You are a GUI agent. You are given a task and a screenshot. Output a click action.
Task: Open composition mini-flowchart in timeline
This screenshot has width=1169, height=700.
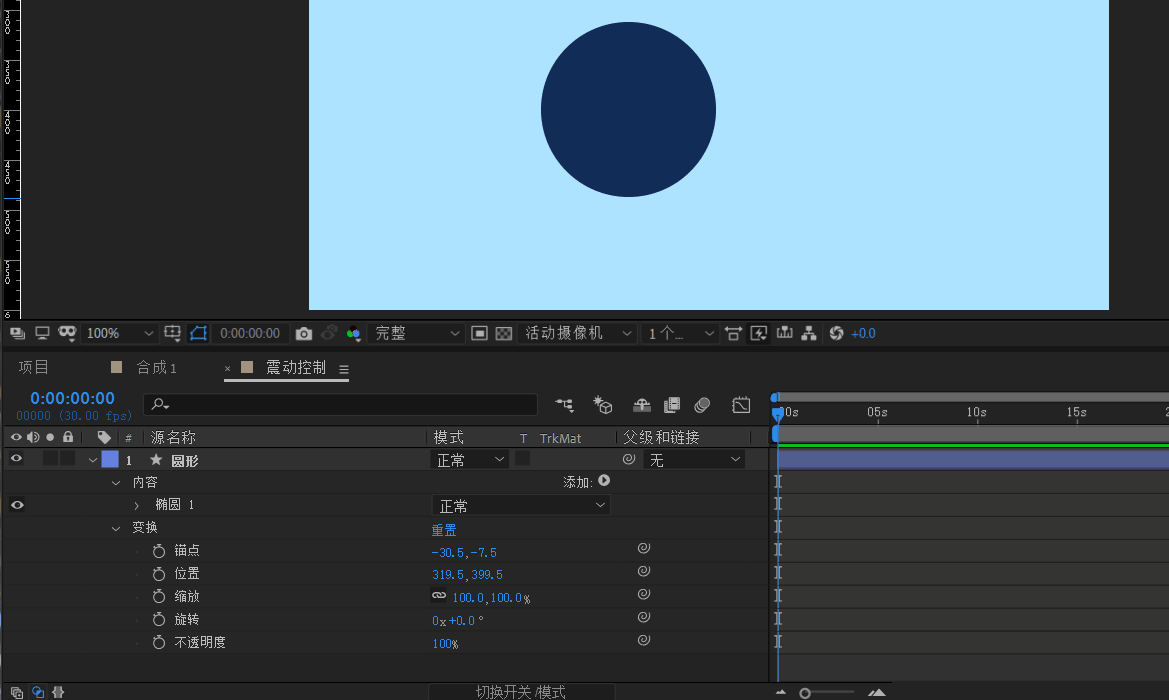coord(564,405)
